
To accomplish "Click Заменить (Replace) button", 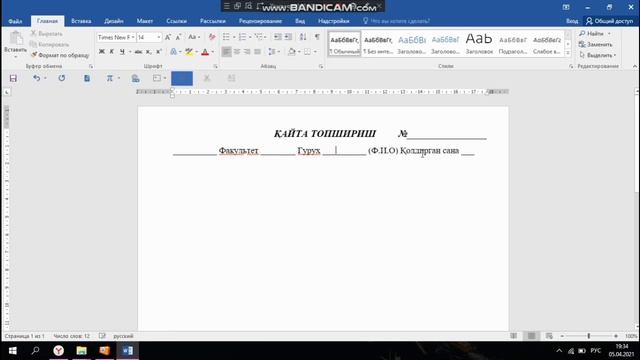I will (x=596, y=44).
